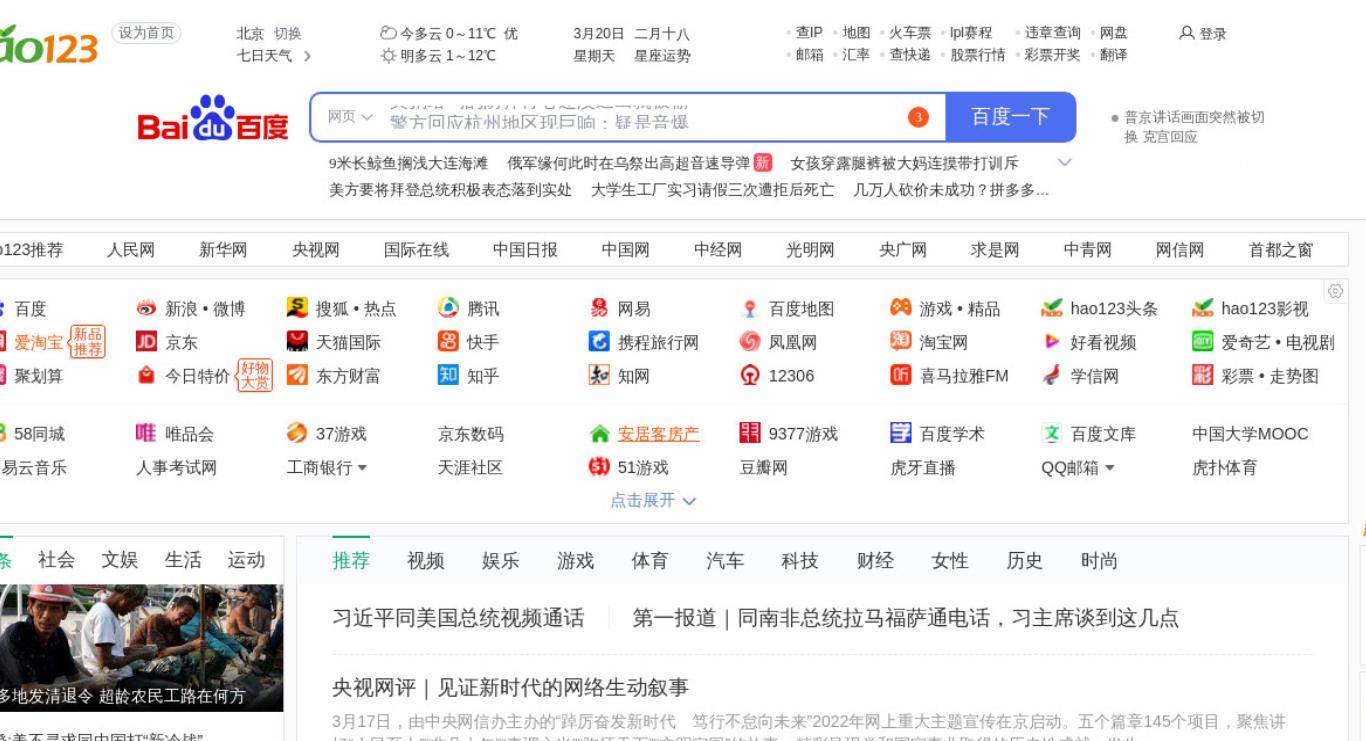Viewport: 1366px width, 741px height.
Task: Open the 新华网 link
Action: point(223,250)
